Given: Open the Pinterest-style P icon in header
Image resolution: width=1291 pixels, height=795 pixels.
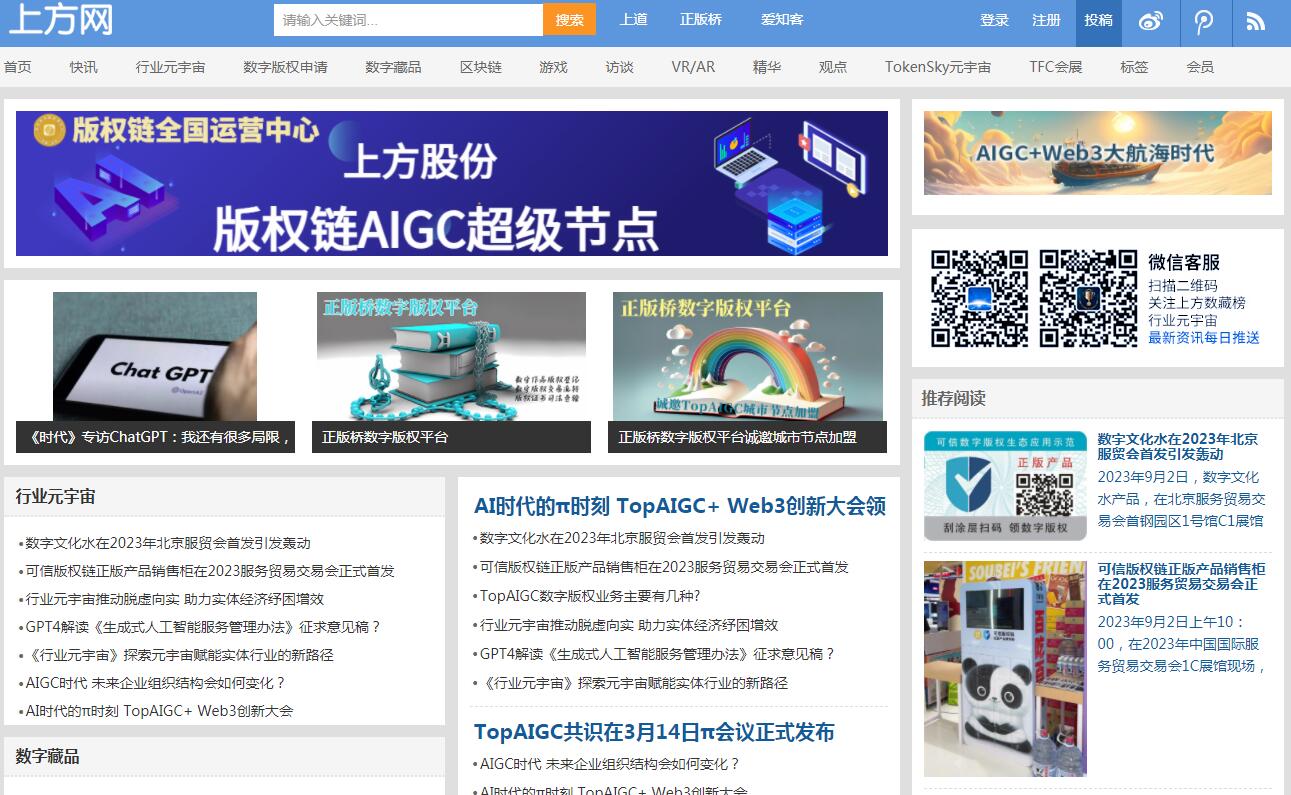Looking at the screenshot, I should pos(1204,21).
